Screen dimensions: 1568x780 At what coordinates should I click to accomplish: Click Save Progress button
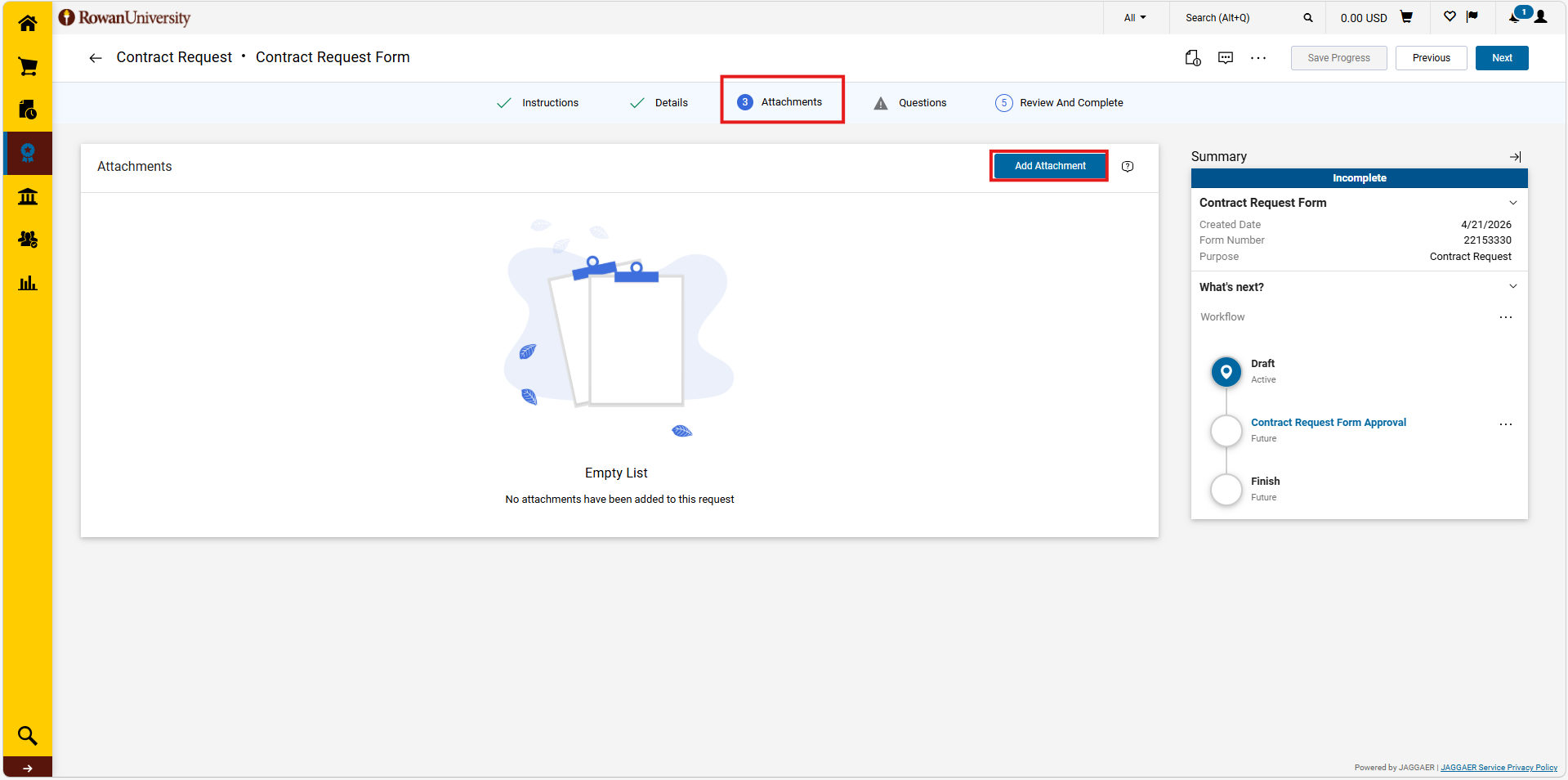click(1338, 58)
